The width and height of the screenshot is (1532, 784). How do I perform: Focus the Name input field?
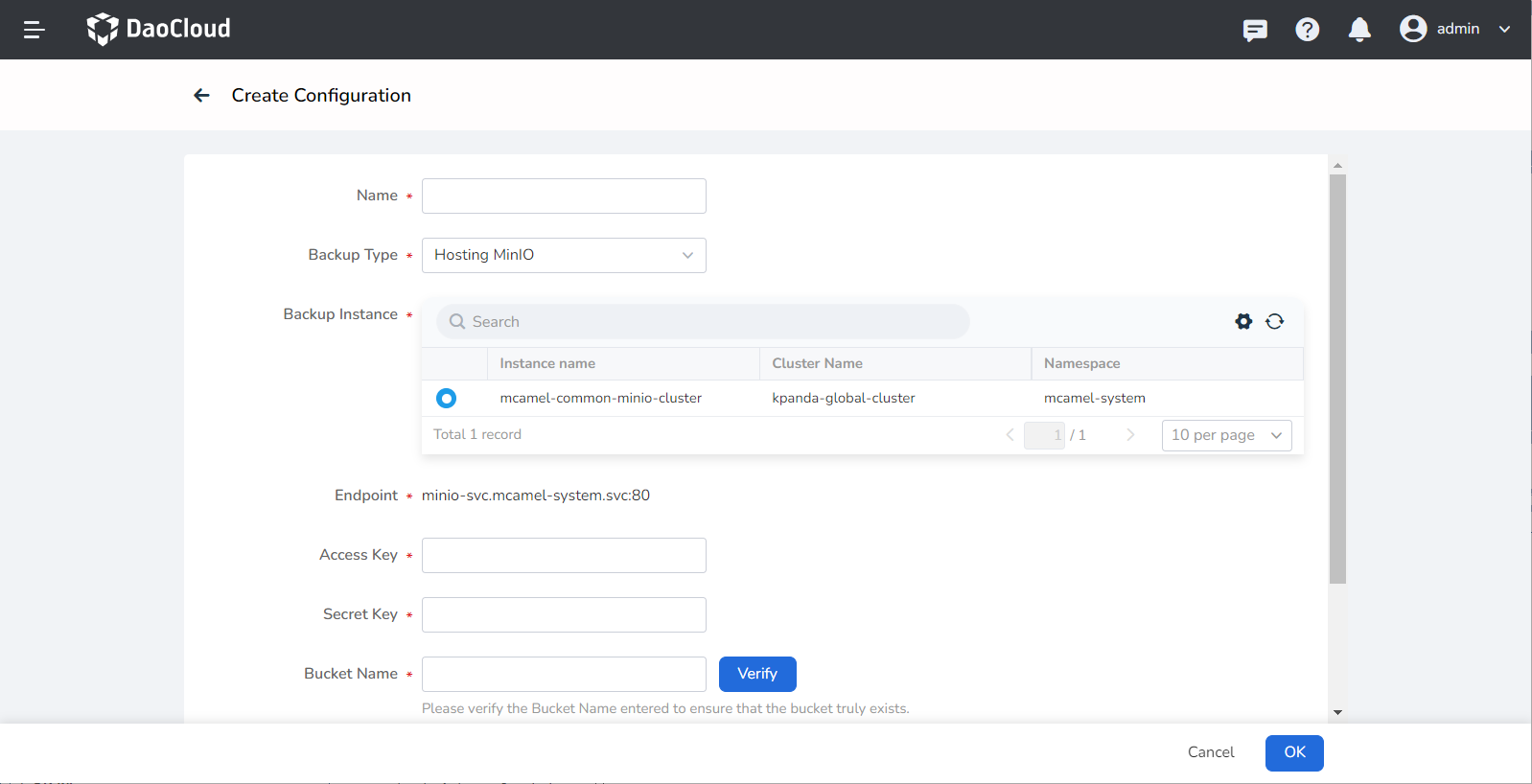coord(564,196)
